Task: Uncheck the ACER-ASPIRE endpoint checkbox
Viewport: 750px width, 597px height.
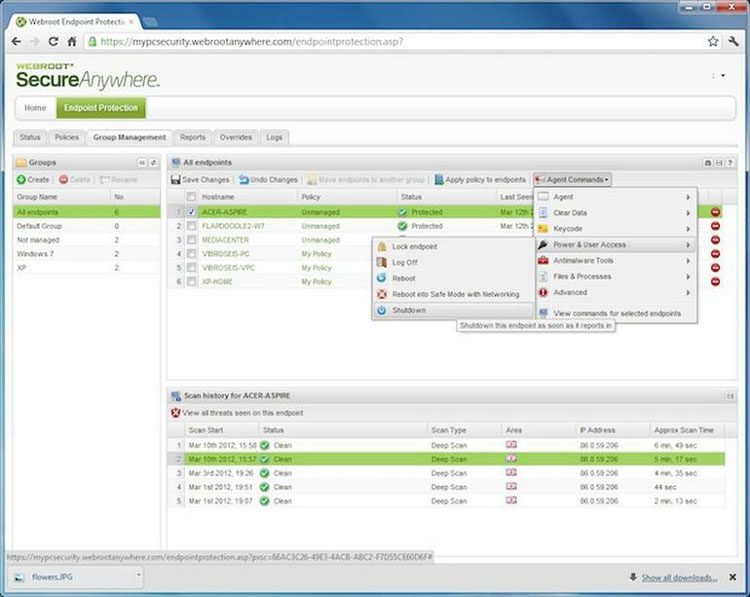Action: coord(191,212)
